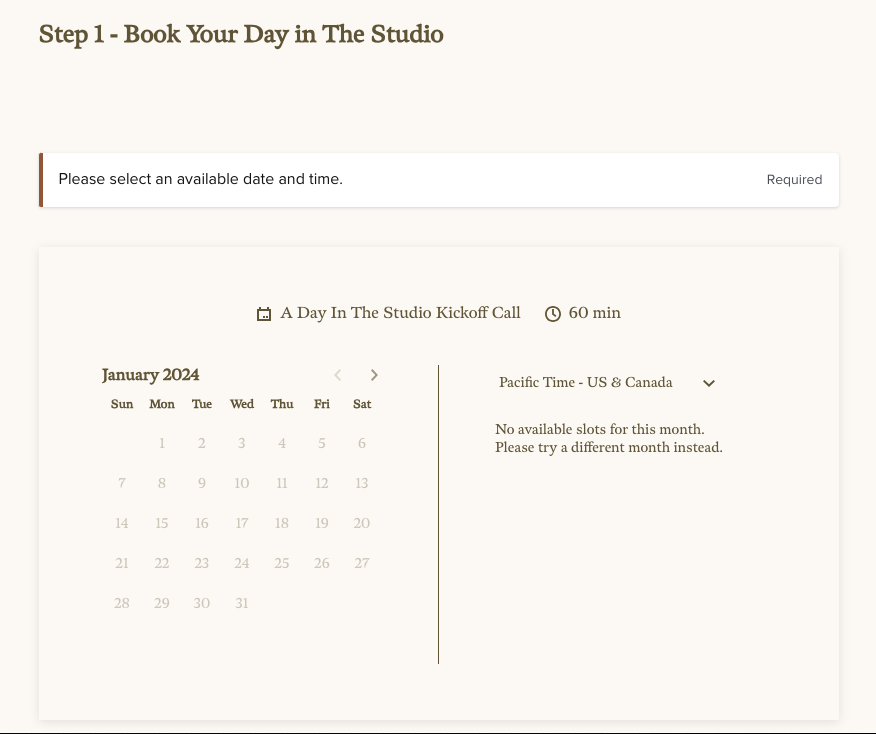This screenshot has width=876, height=734.
Task: Select the 29th of January
Action: (x=161, y=603)
